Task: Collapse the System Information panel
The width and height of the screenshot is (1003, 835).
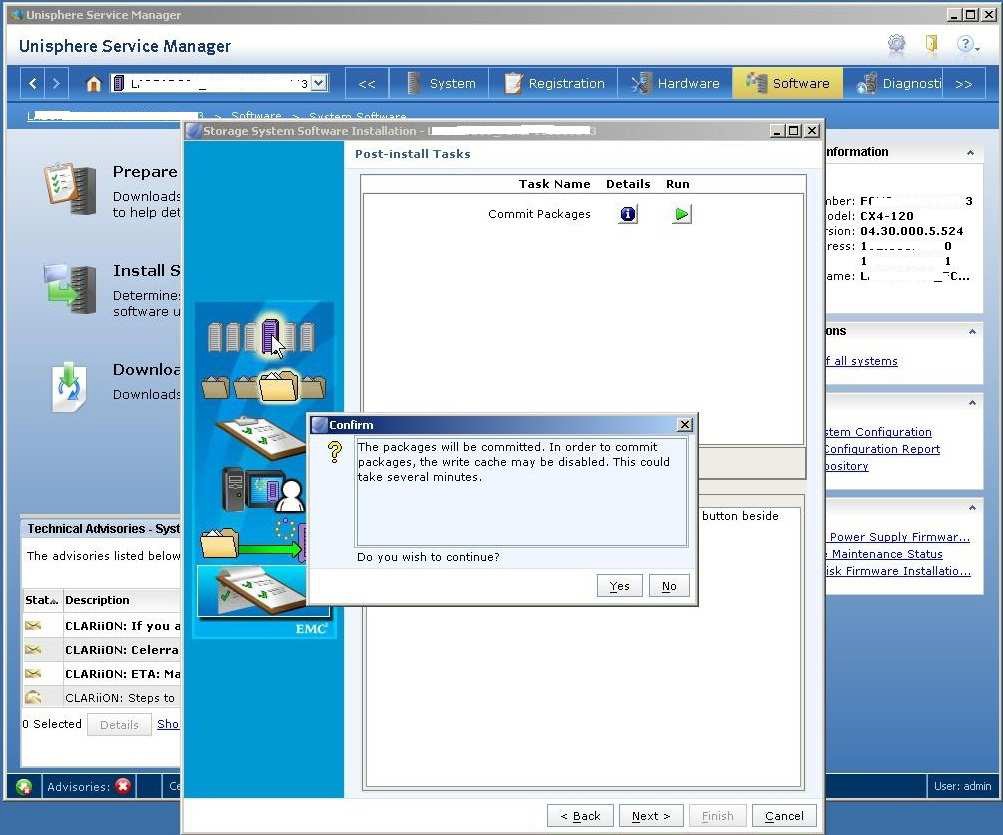Action: click(970, 152)
